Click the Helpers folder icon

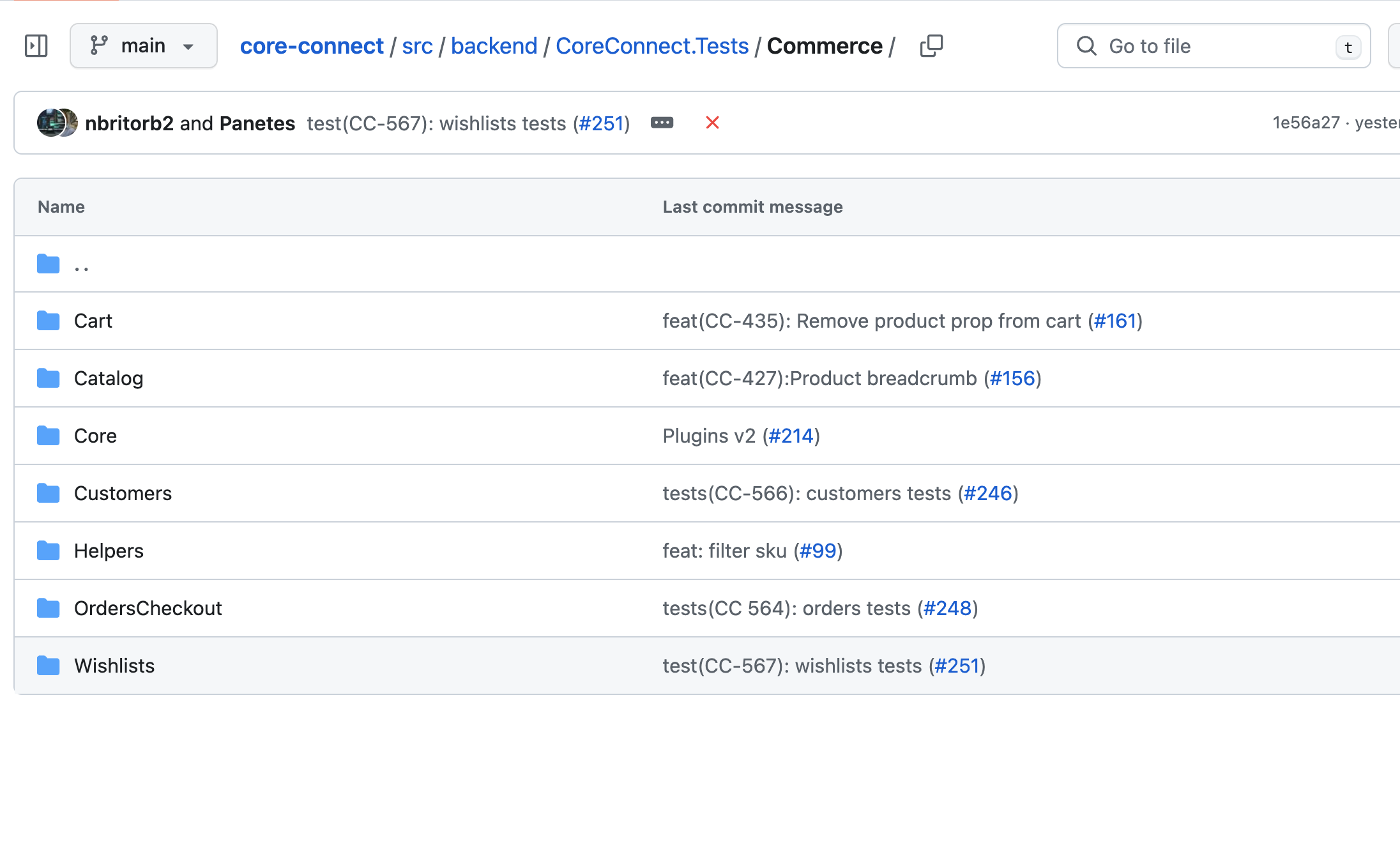[x=49, y=551]
